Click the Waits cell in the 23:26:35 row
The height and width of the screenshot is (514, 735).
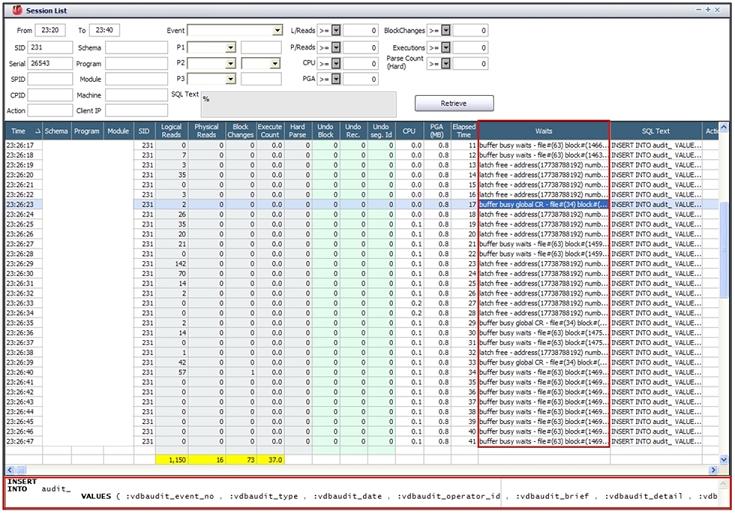pos(544,323)
